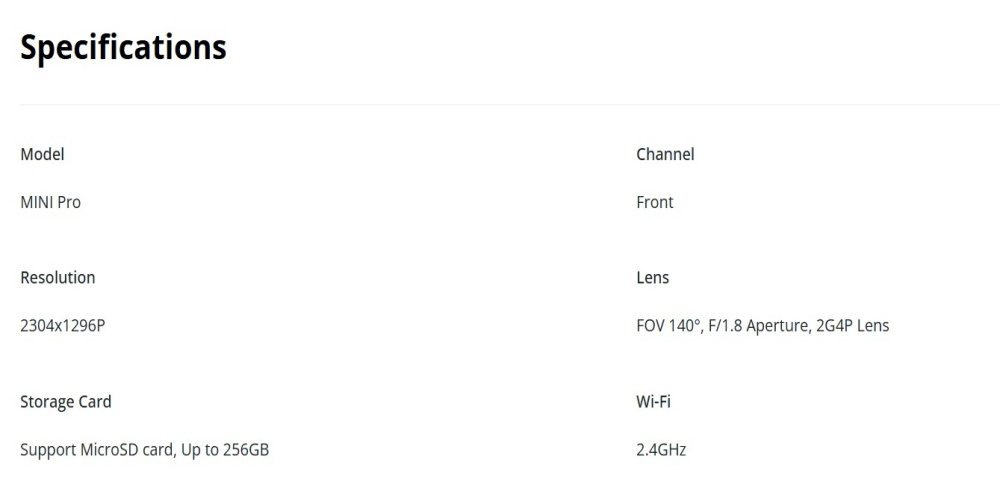The height and width of the screenshot is (500, 1000).
Task: Click the 2.4GHz value
Action: pos(661,450)
